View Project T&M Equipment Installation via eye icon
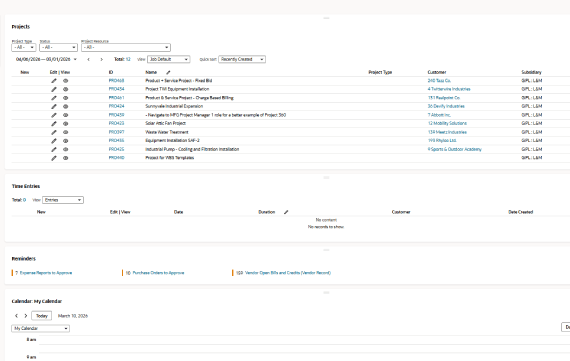Image resolution: width=570 pixels, height=361 pixels. pos(65,89)
